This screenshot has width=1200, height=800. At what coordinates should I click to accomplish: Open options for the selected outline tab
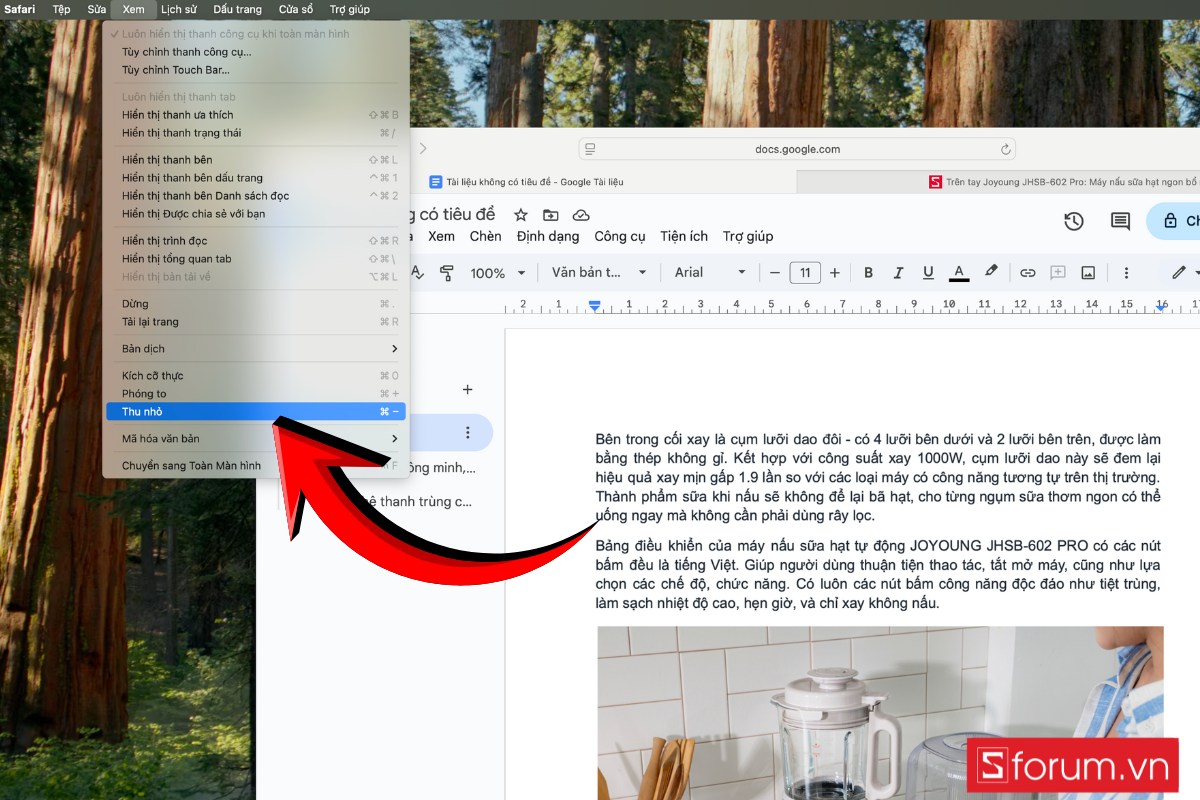pyautogui.click(x=467, y=432)
